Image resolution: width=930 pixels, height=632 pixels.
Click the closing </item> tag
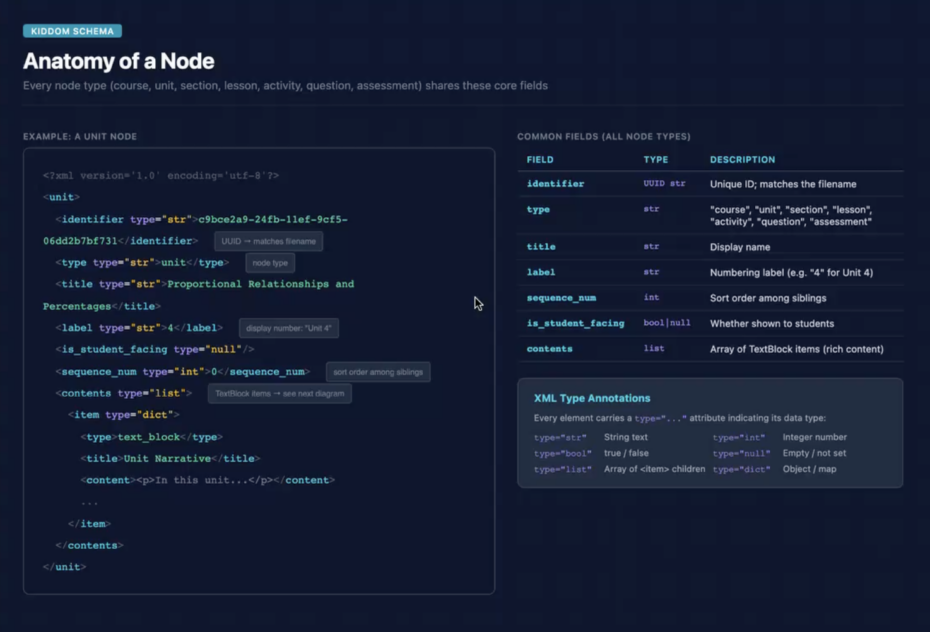[89, 524]
